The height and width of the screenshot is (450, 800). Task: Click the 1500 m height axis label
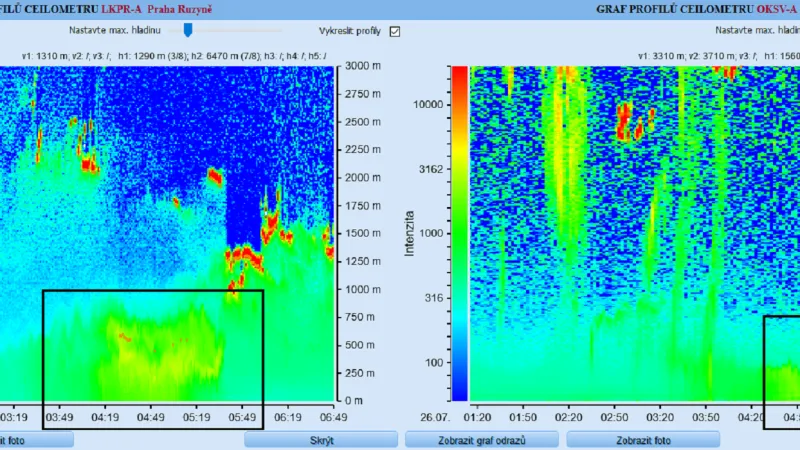[x=363, y=233]
